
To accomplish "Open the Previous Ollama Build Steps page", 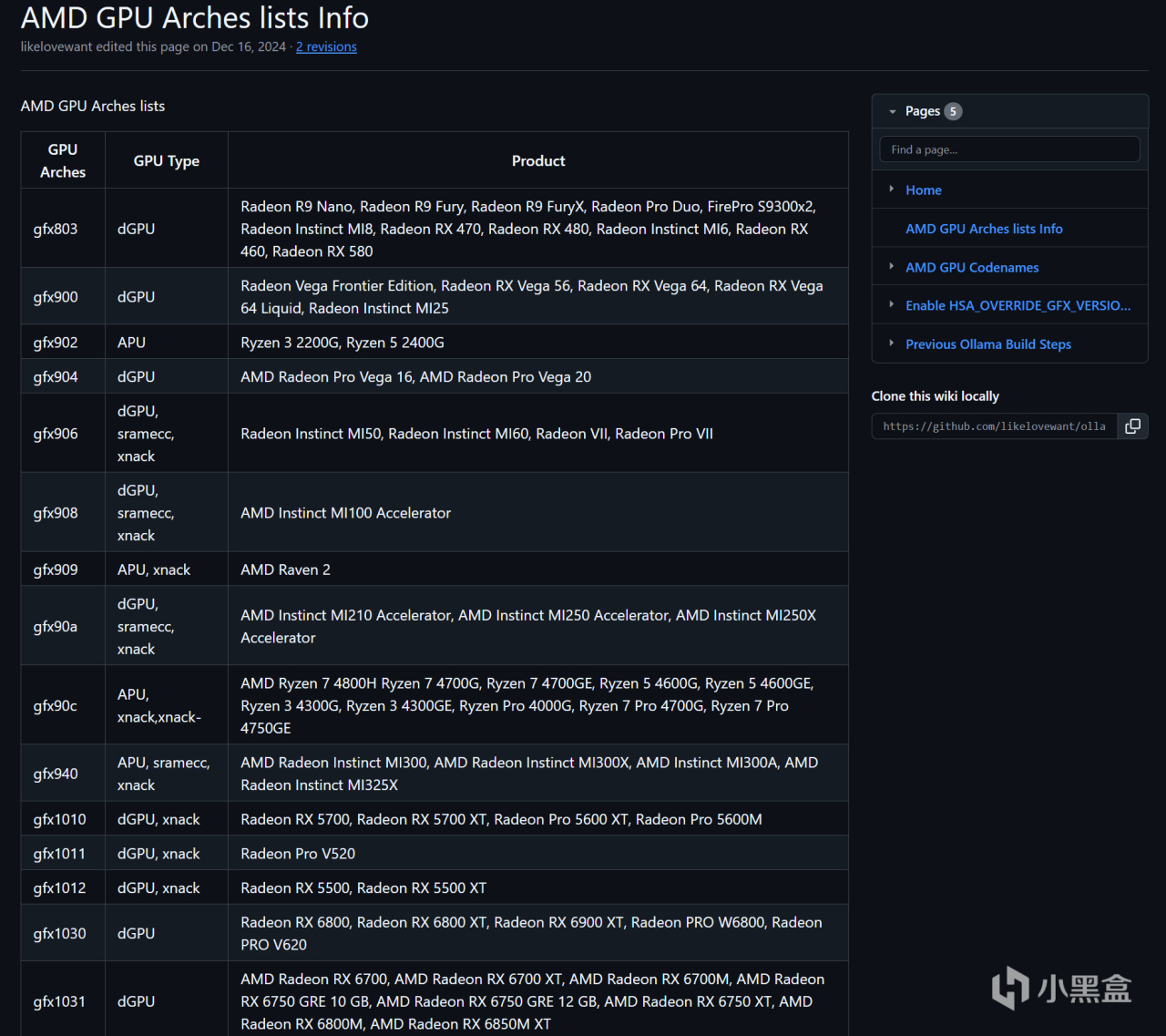I will click(988, 344).
